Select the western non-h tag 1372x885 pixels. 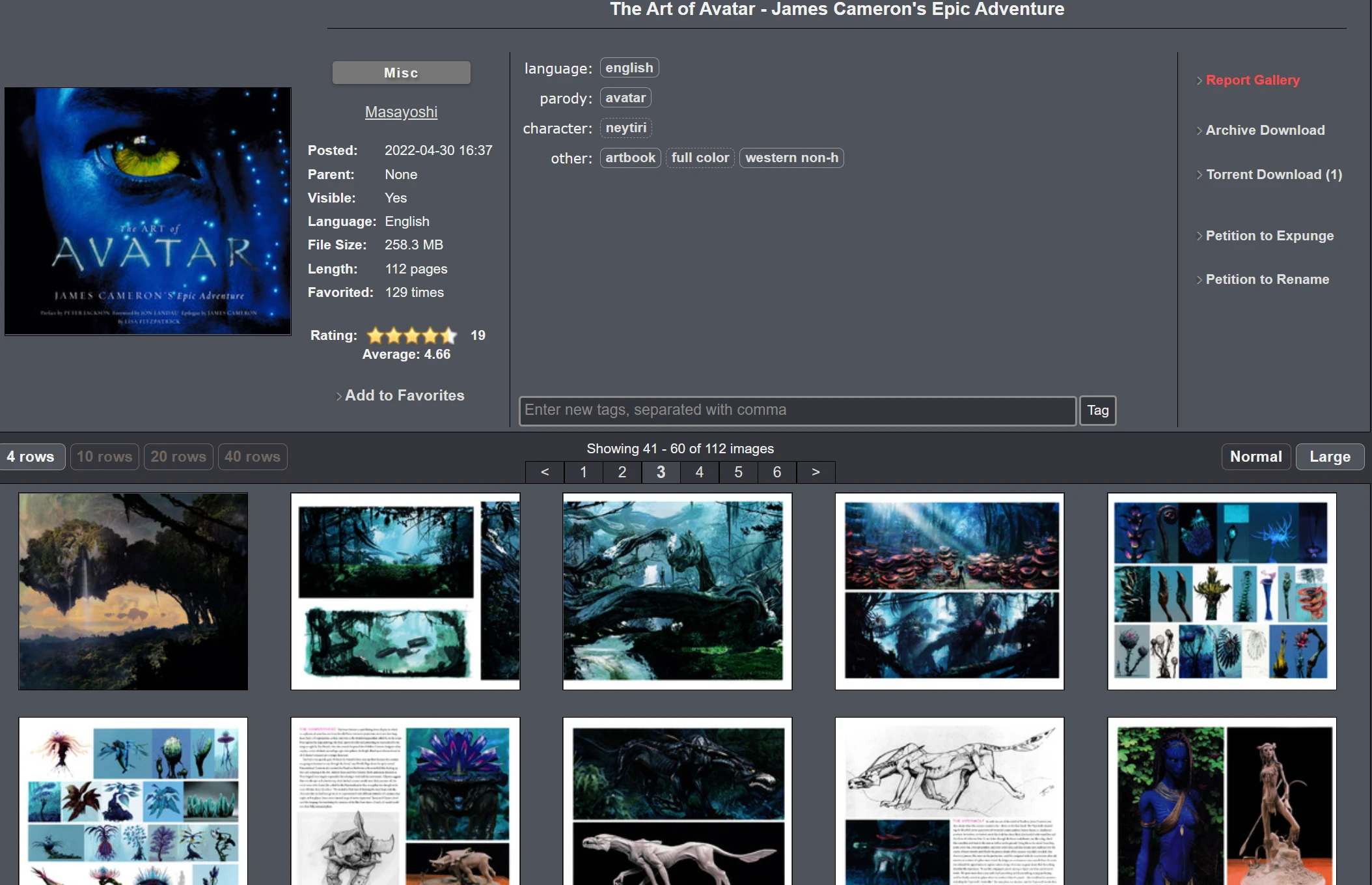pyautogui.click(x=791, y=158)
